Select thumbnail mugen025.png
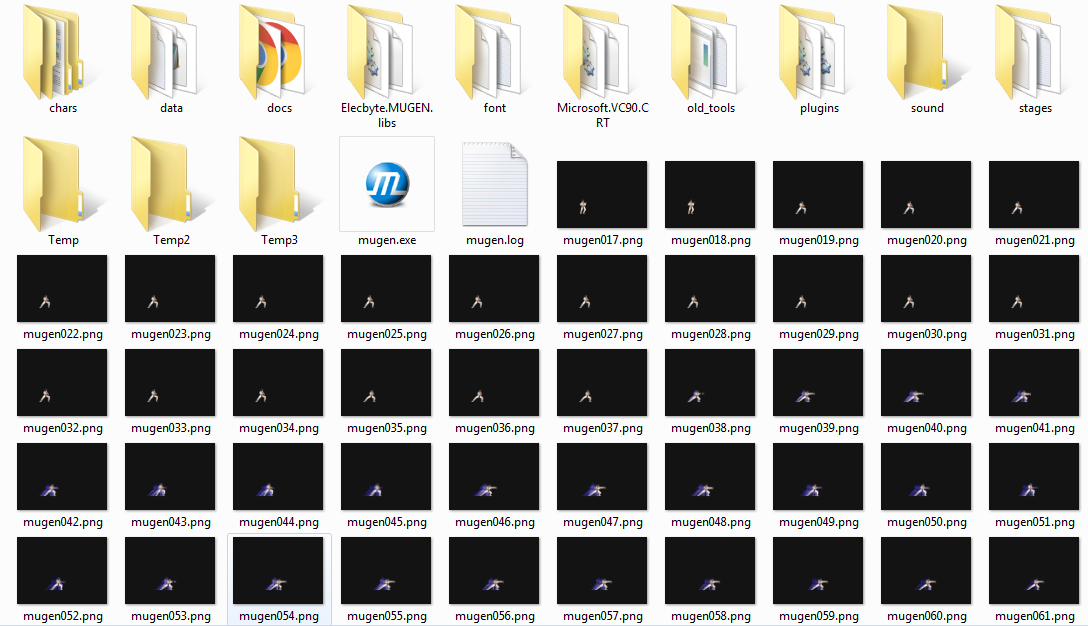This screenshot has height=626, width=1088. tap(386, 289)
